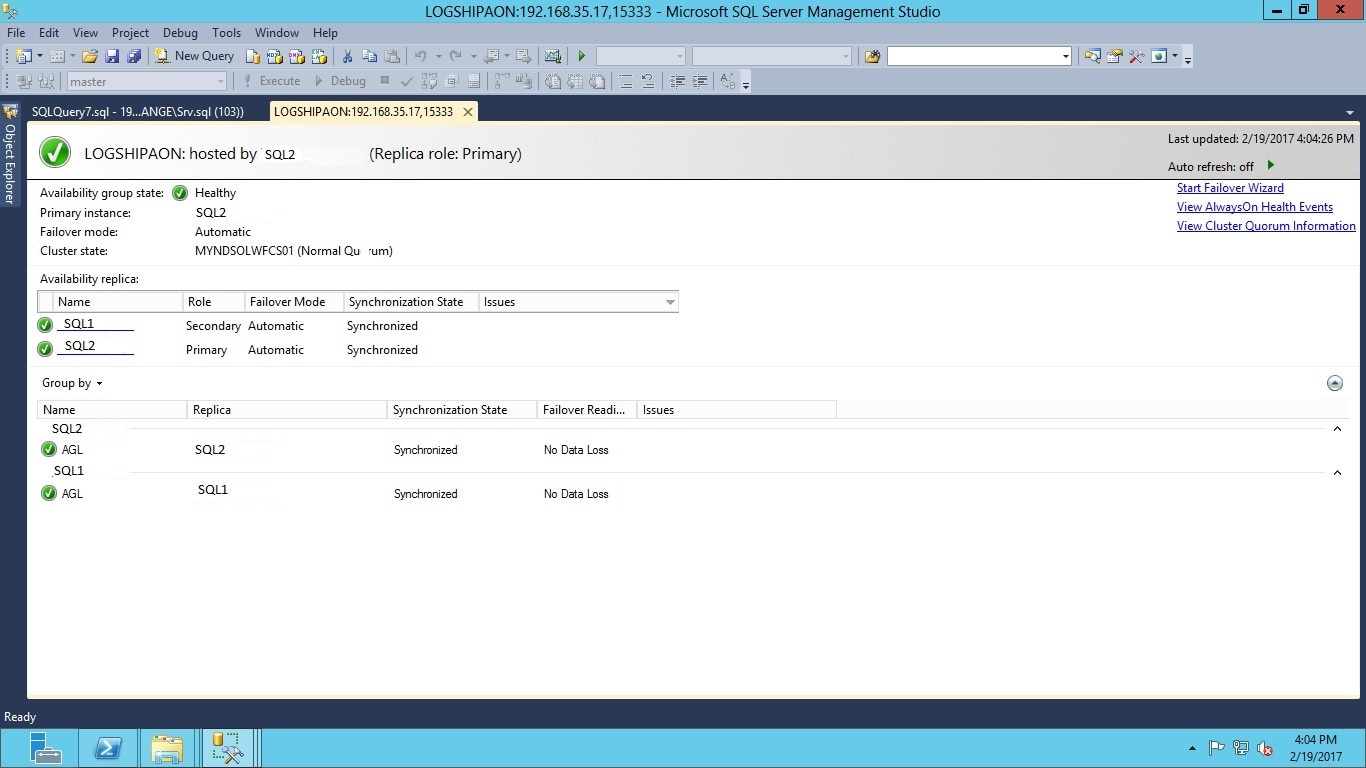Image resolution: width=1366 pixels, height=768 pixels.
Task: Collapse the SQL1 database group
Action: point(1337,473)
